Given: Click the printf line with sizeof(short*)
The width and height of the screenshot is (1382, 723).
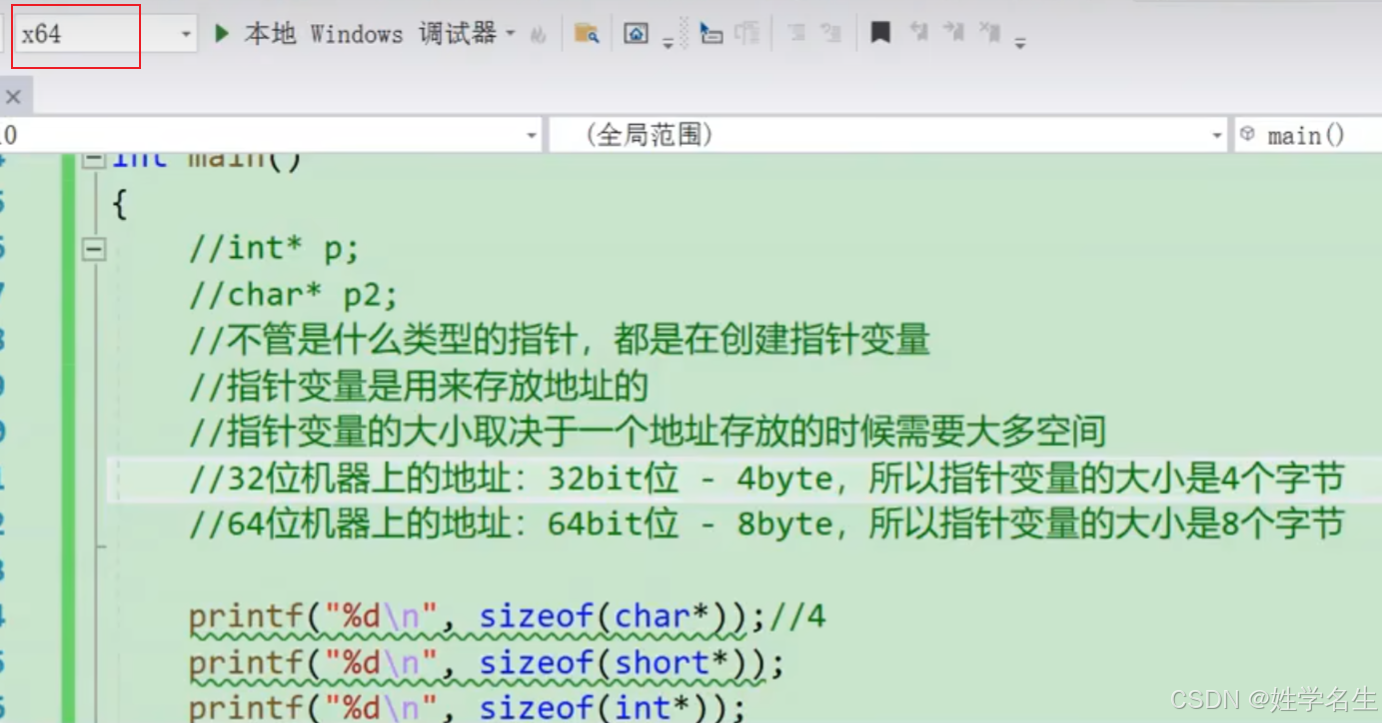Looking at the screenshot, I should pyautogui.click(x=486, y=663).
